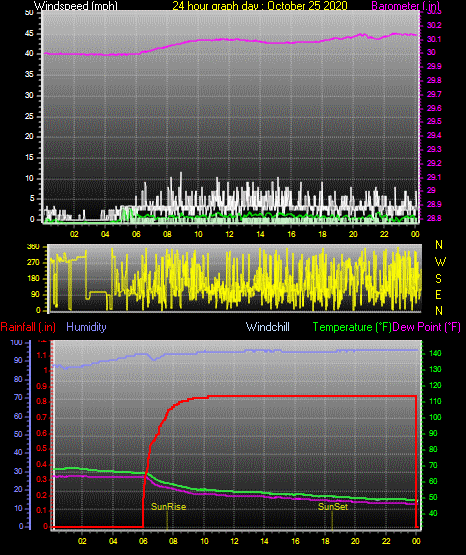Click the magenta 'Dew Point (°F)' legend label
This screenshot has width=466, height=555.
[x=427, y=327]
